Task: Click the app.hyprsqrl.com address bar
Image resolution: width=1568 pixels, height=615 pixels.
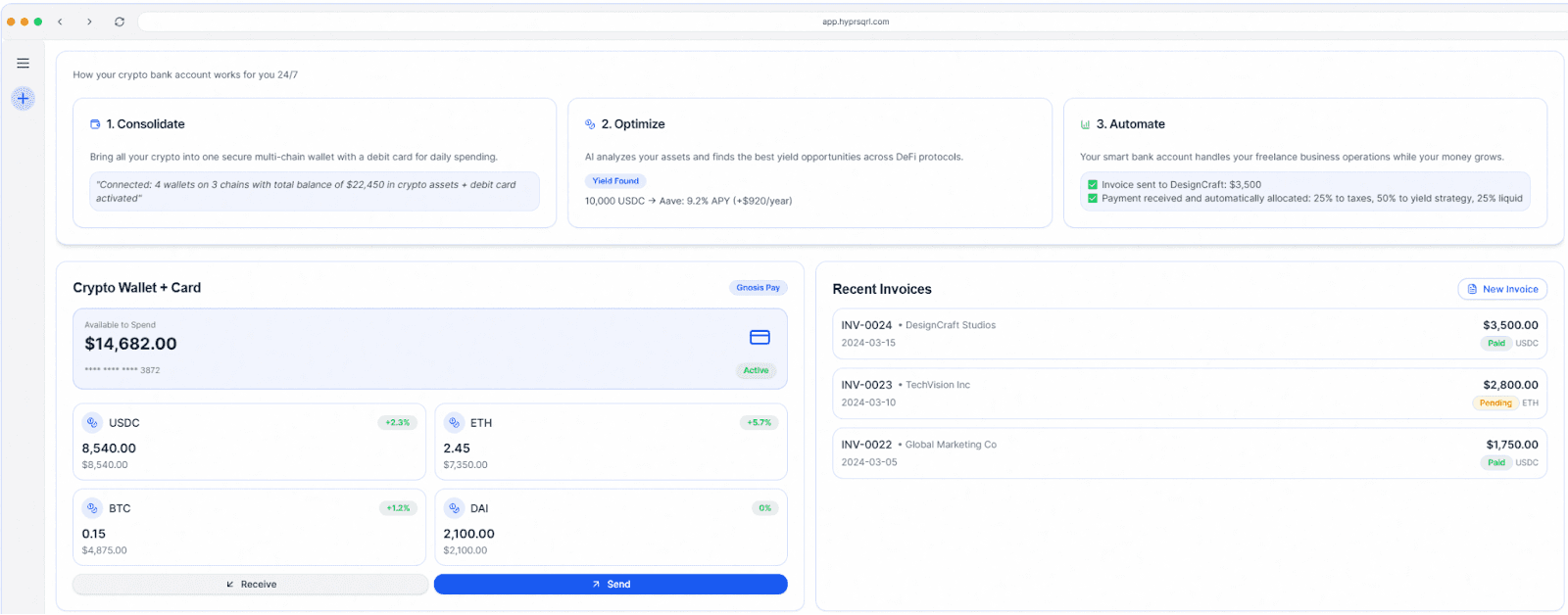Action: pos(855,22)
